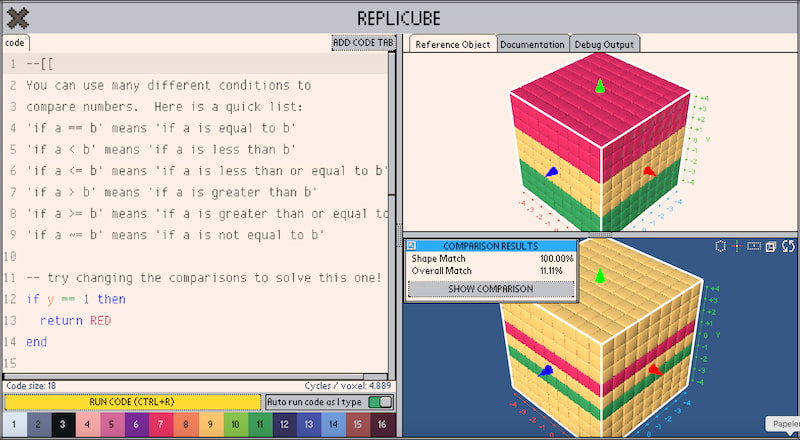Image resolution: width=800 pixels, height=440 pixels.
Task: Select dark green color swatch 11
Action: point(260,425)
